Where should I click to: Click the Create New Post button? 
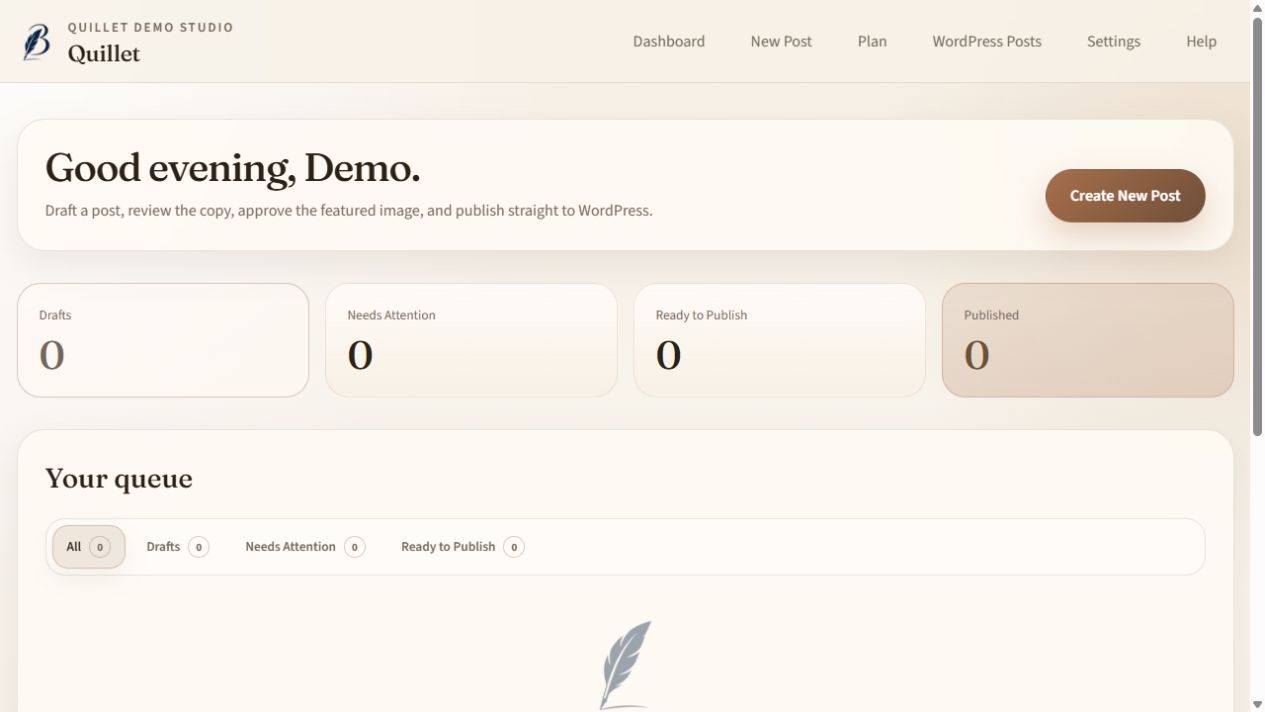pyautogui.click(x=1125, y=195)
